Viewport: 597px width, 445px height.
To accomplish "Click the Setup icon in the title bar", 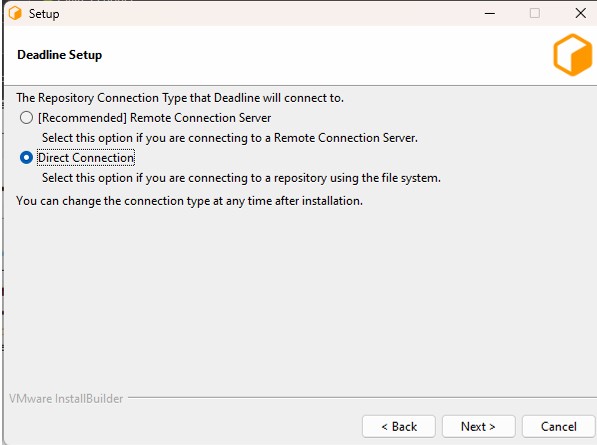I will [x=15, y=13].
